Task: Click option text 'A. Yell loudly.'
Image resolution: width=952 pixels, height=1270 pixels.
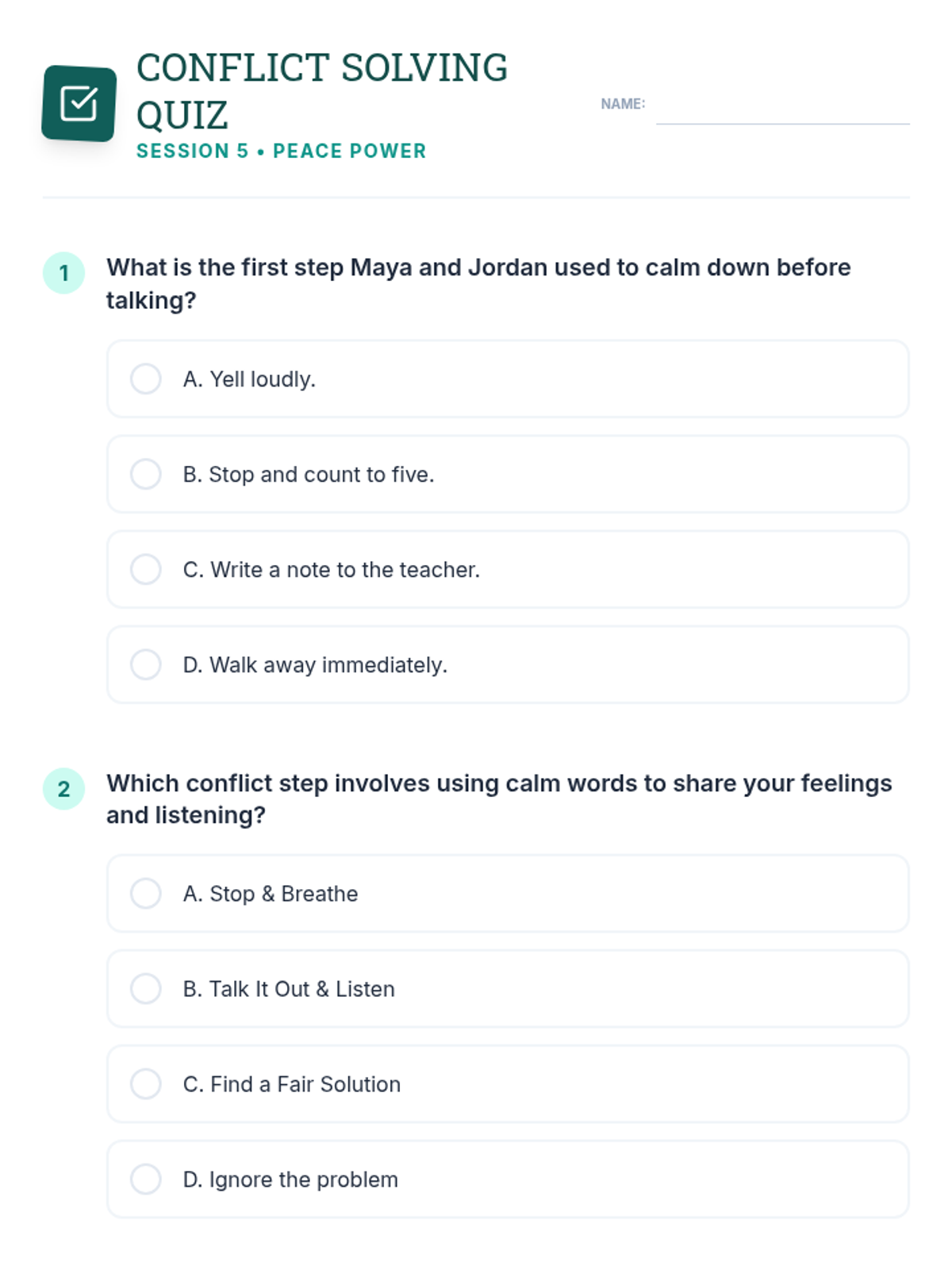Action: [249, 379]
